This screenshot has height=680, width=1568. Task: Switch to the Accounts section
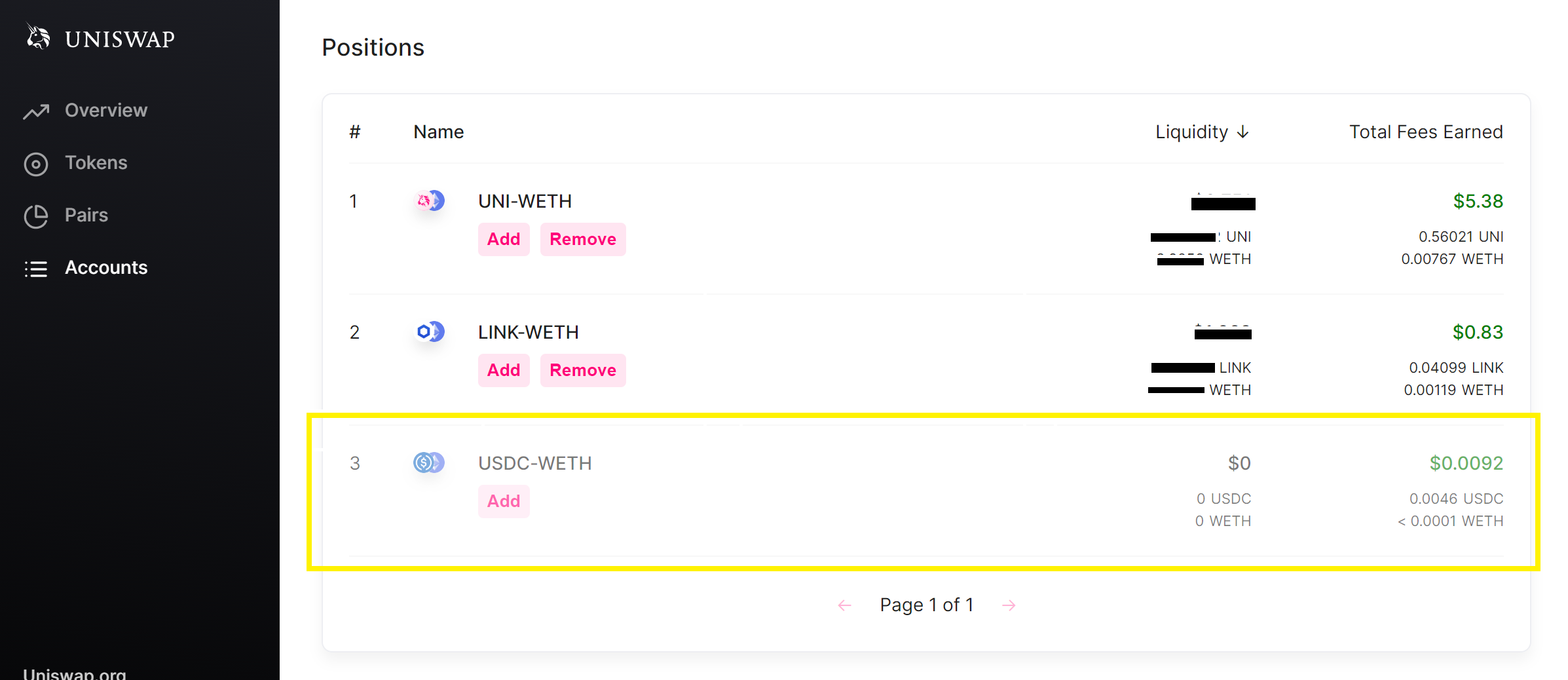coord(105,267)
